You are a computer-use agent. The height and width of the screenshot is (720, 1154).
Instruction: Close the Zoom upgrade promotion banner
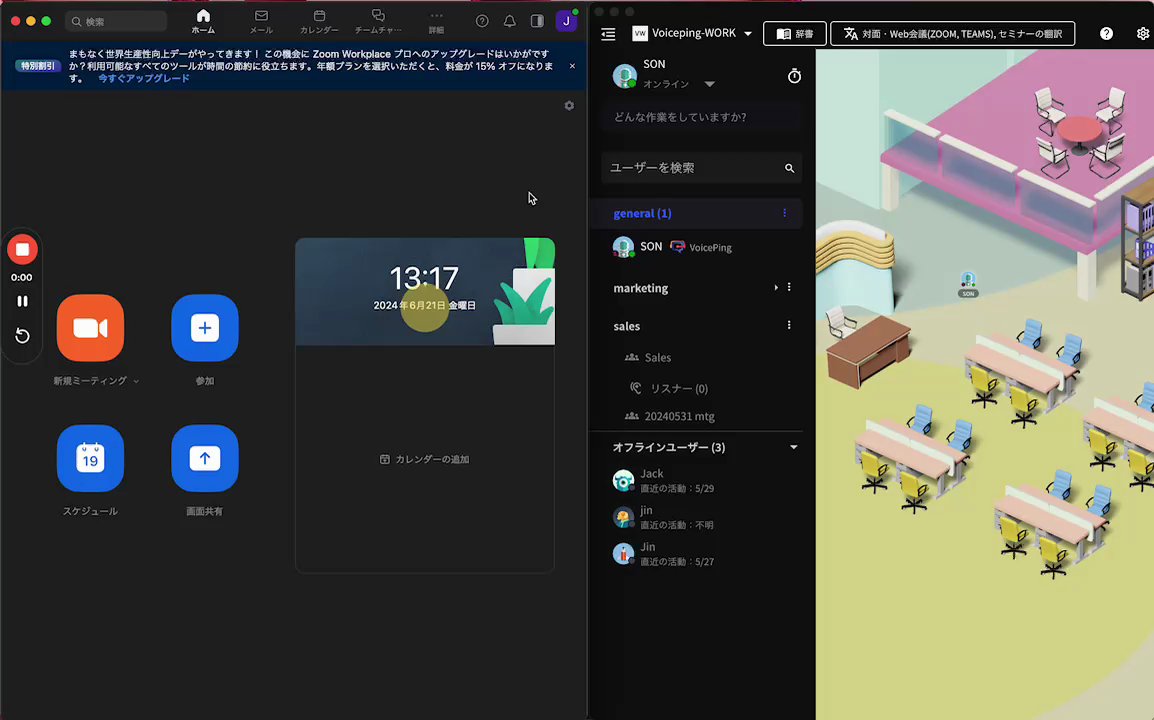(x=573, y=66)
